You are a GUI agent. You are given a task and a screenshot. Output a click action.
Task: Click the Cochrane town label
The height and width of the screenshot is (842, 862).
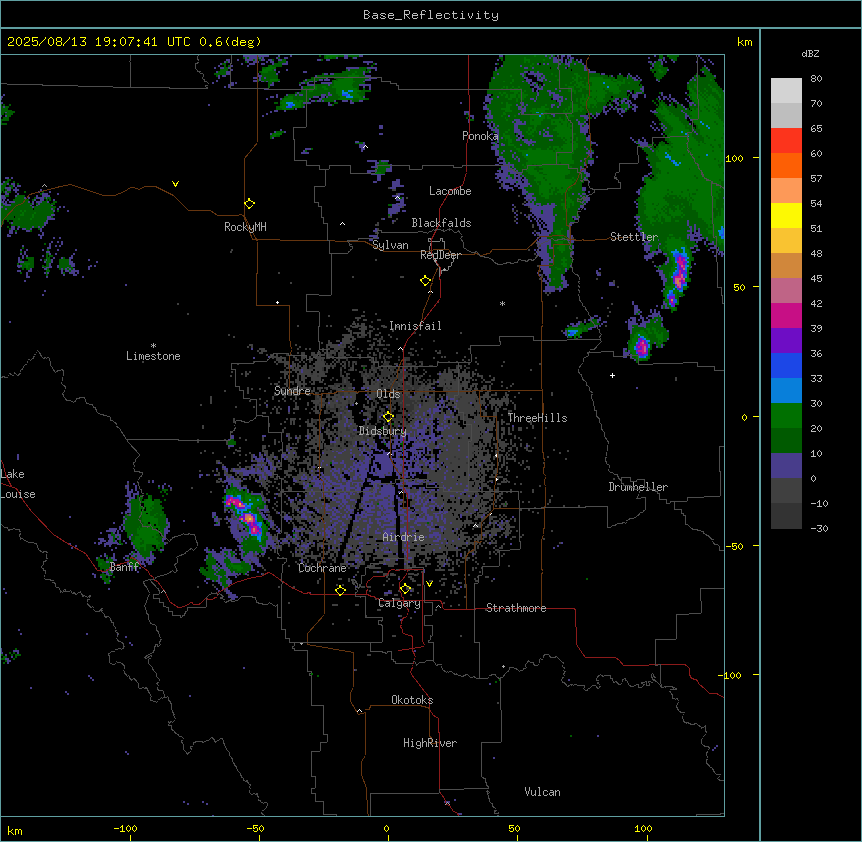pyautogui.click(x=322, y=568)
